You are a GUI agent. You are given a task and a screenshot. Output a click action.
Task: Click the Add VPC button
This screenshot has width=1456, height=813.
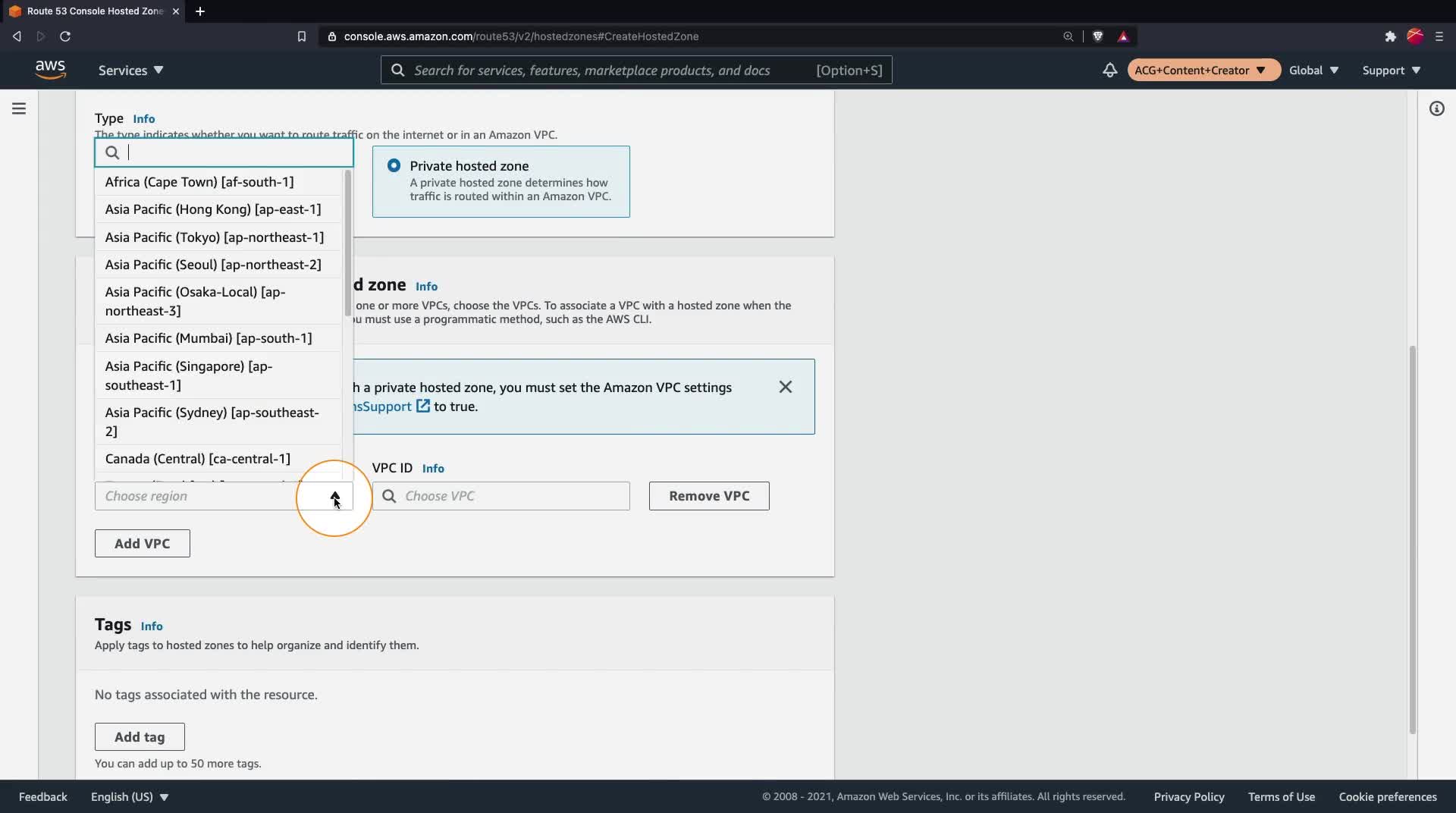[143, 543]
